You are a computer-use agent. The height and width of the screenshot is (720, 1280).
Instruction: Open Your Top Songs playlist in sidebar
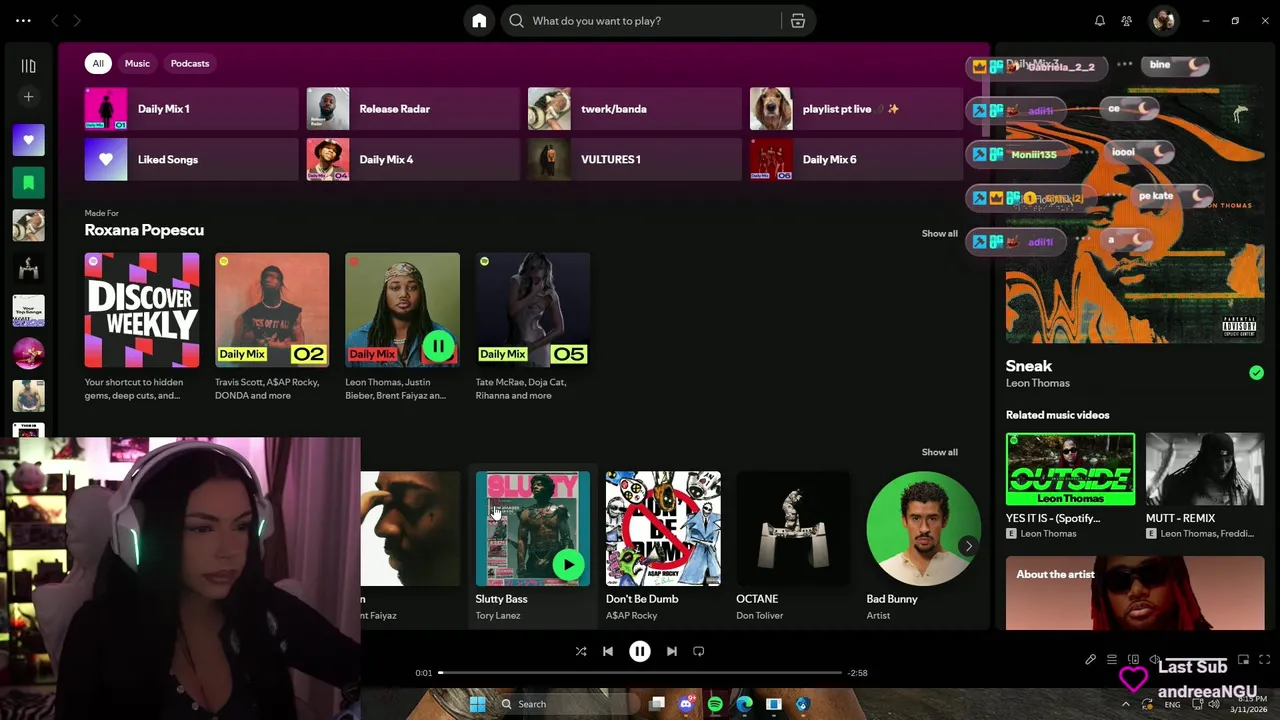point(28,311)
